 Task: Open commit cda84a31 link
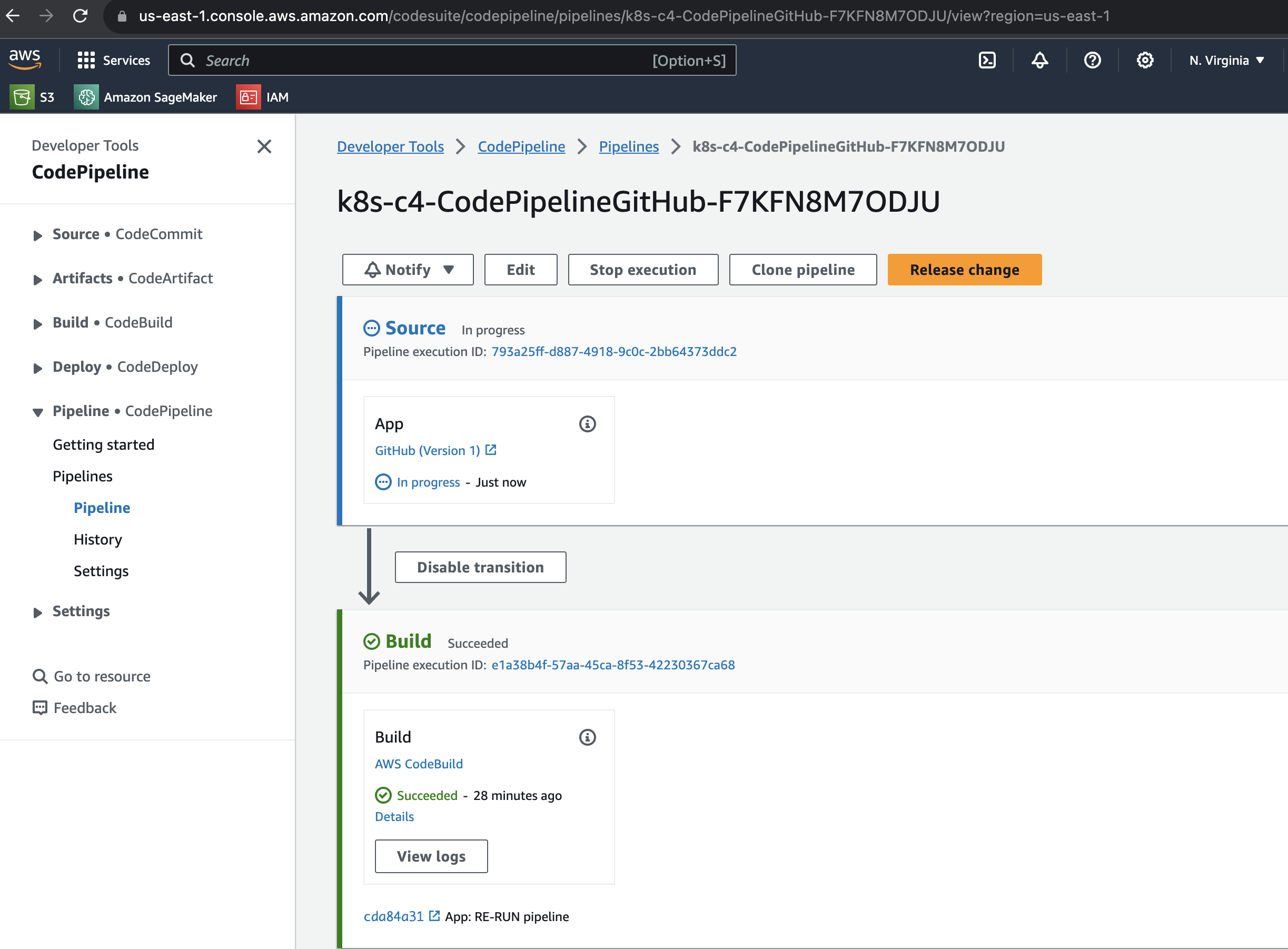[393, 916]
